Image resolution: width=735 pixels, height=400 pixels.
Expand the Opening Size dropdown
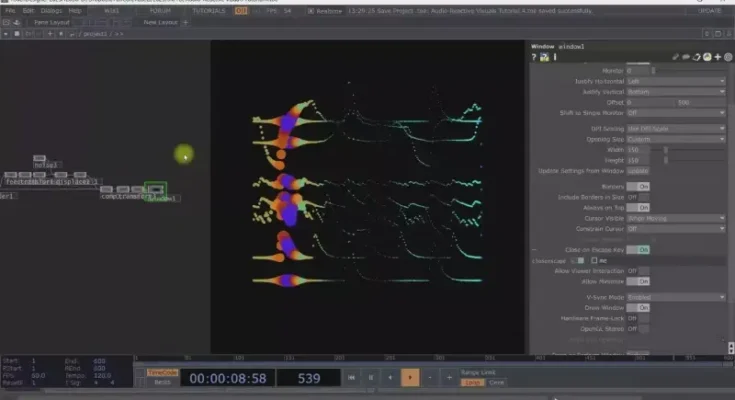click(675, 139)
